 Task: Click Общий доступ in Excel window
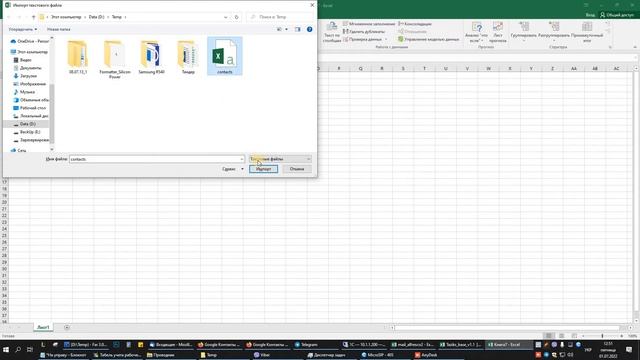pos(617,15)
